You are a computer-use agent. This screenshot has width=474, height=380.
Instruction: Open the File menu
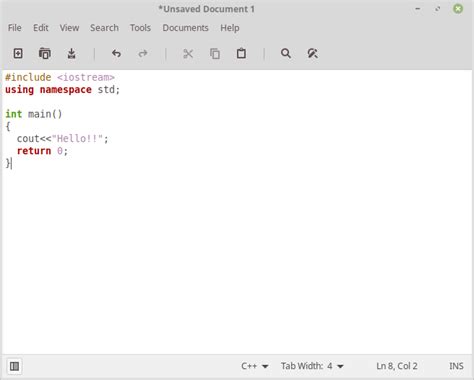[15, 28]
